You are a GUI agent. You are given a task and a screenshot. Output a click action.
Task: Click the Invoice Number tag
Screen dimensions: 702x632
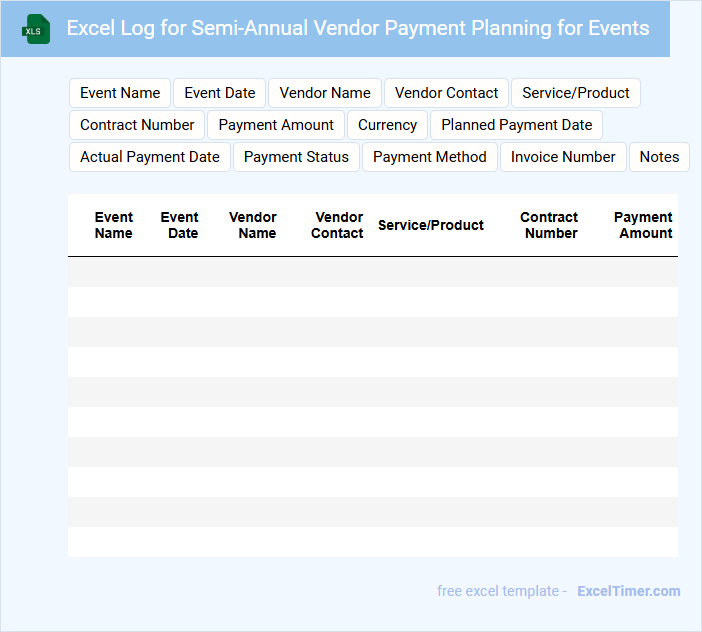point(563,157)
